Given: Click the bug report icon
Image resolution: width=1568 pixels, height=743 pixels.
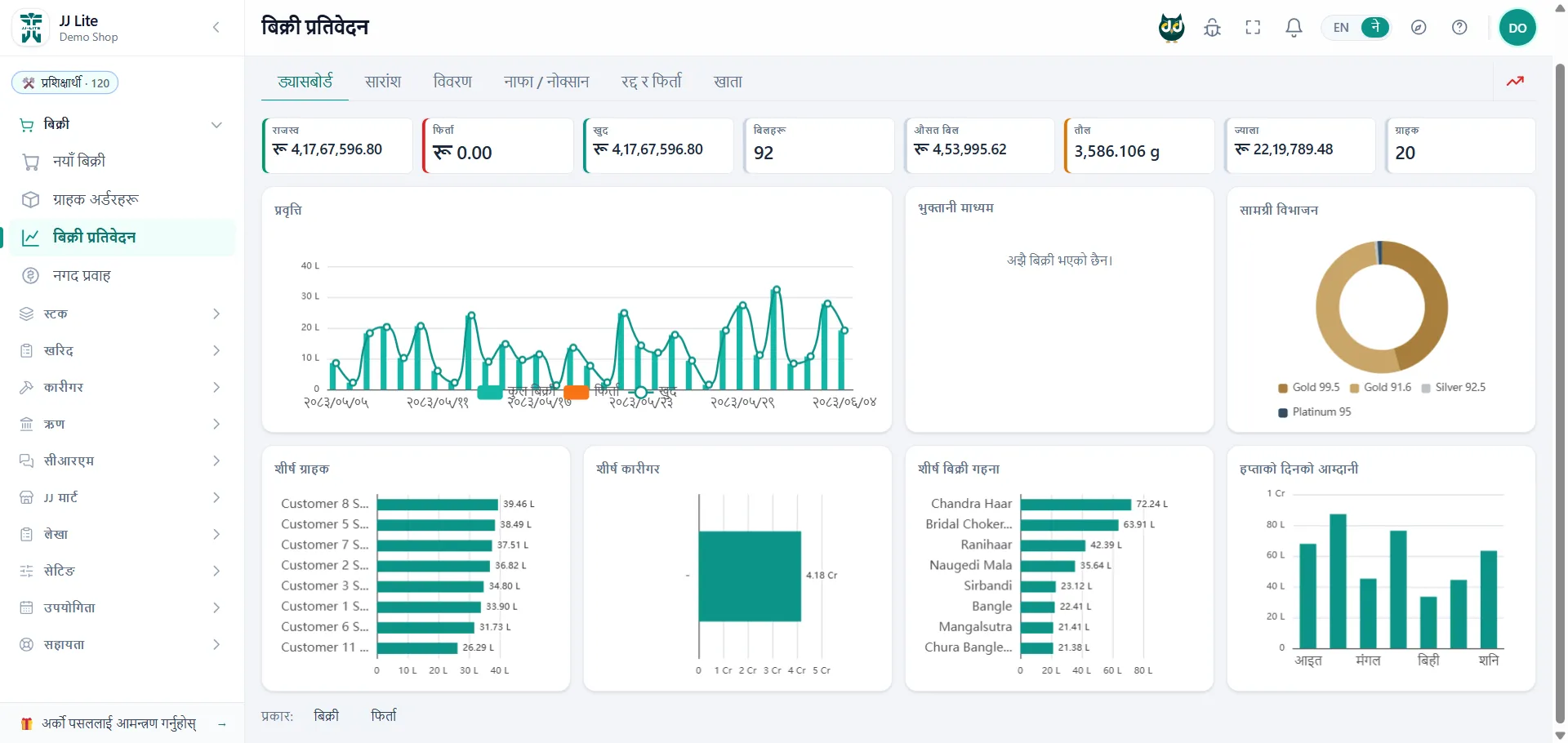Looking at the screenshot, I should click(1213, 28).
